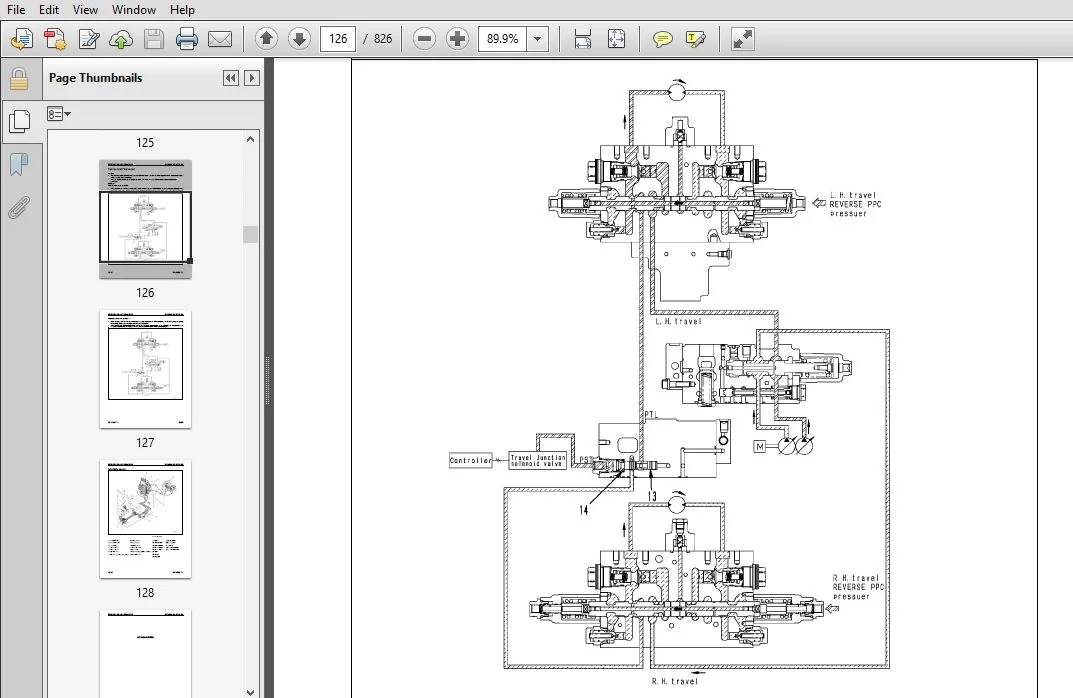Viewport: 1073px width, 698px height.
Task: Click the zoom percentage field 89.9%
Action: [x=503, y=39]
